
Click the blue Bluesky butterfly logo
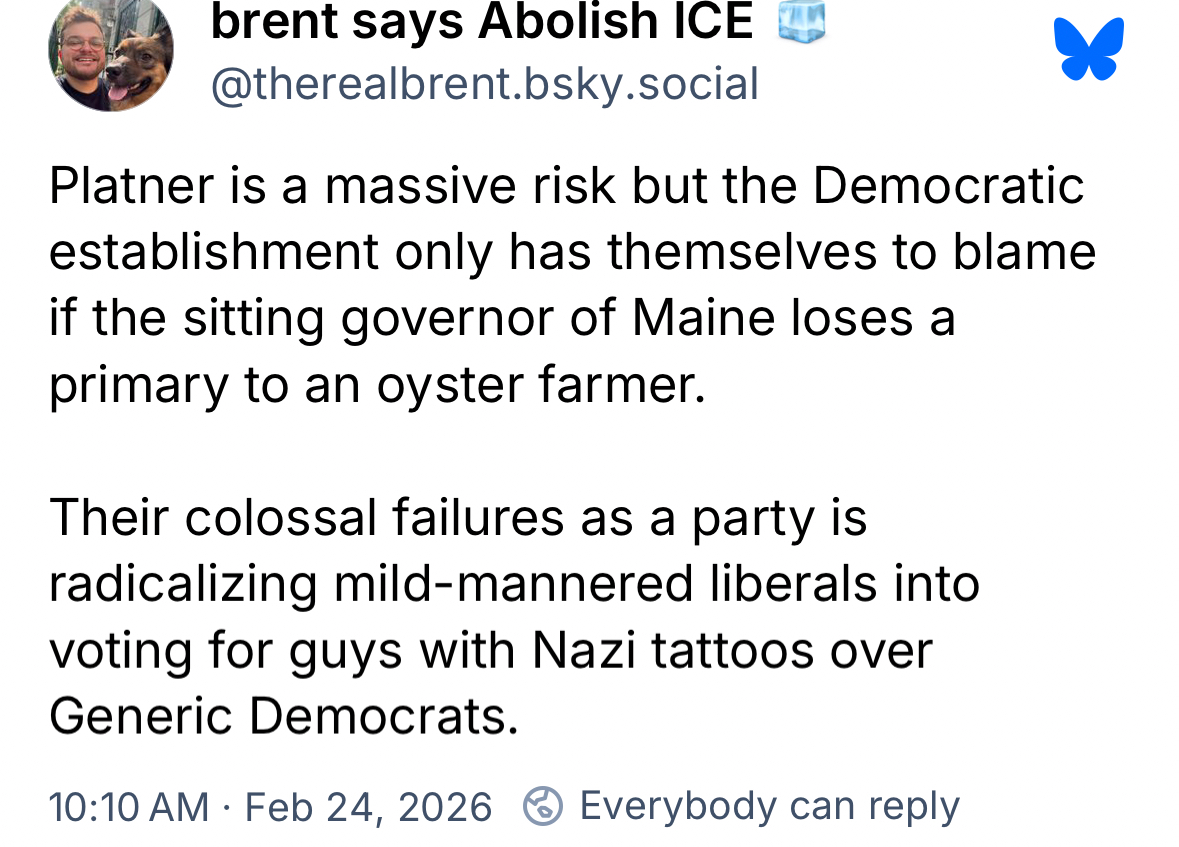[x=1089, y=49]
